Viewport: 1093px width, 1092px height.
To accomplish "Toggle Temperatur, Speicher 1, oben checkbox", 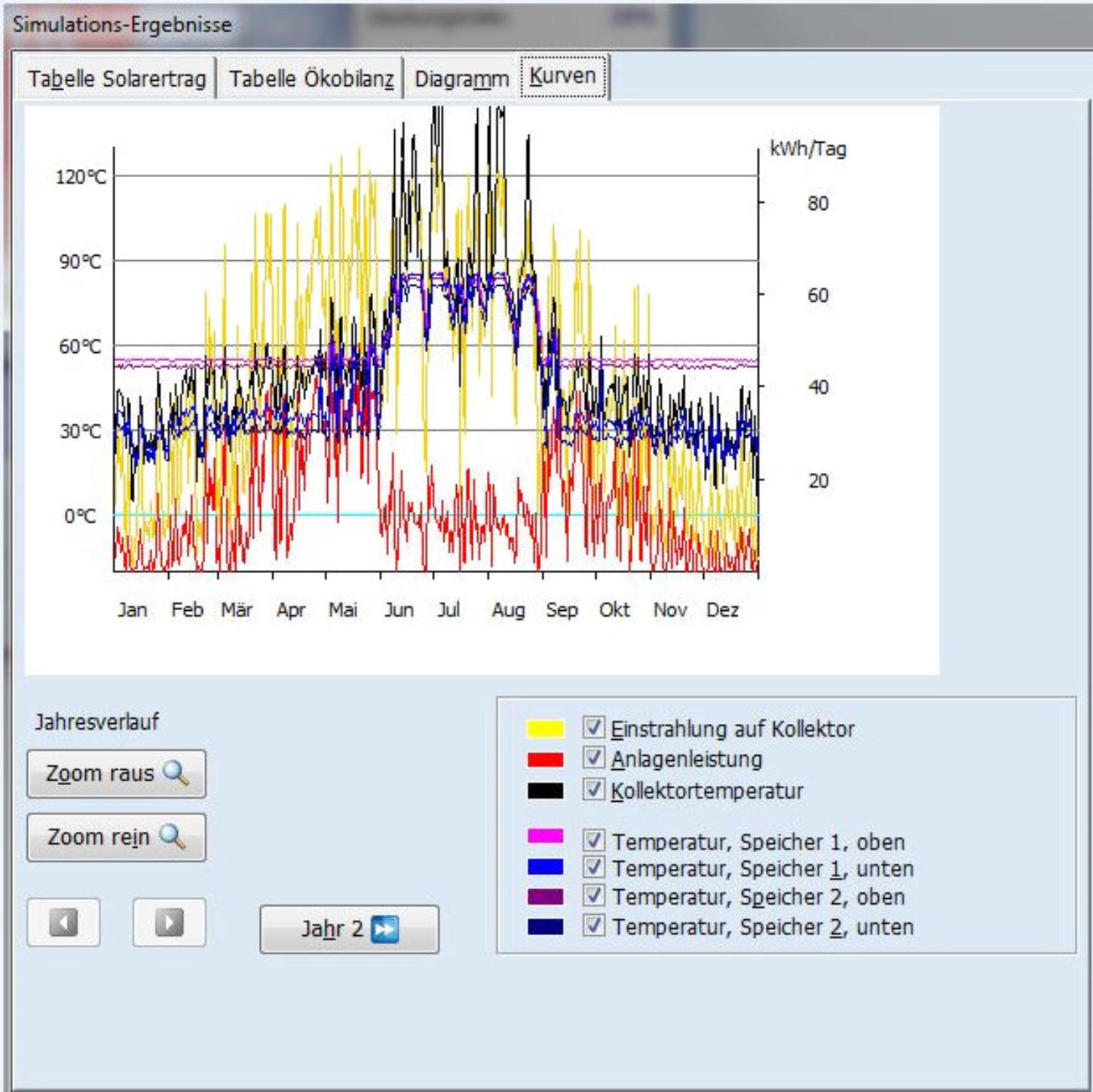I will (x=593, y=841).
